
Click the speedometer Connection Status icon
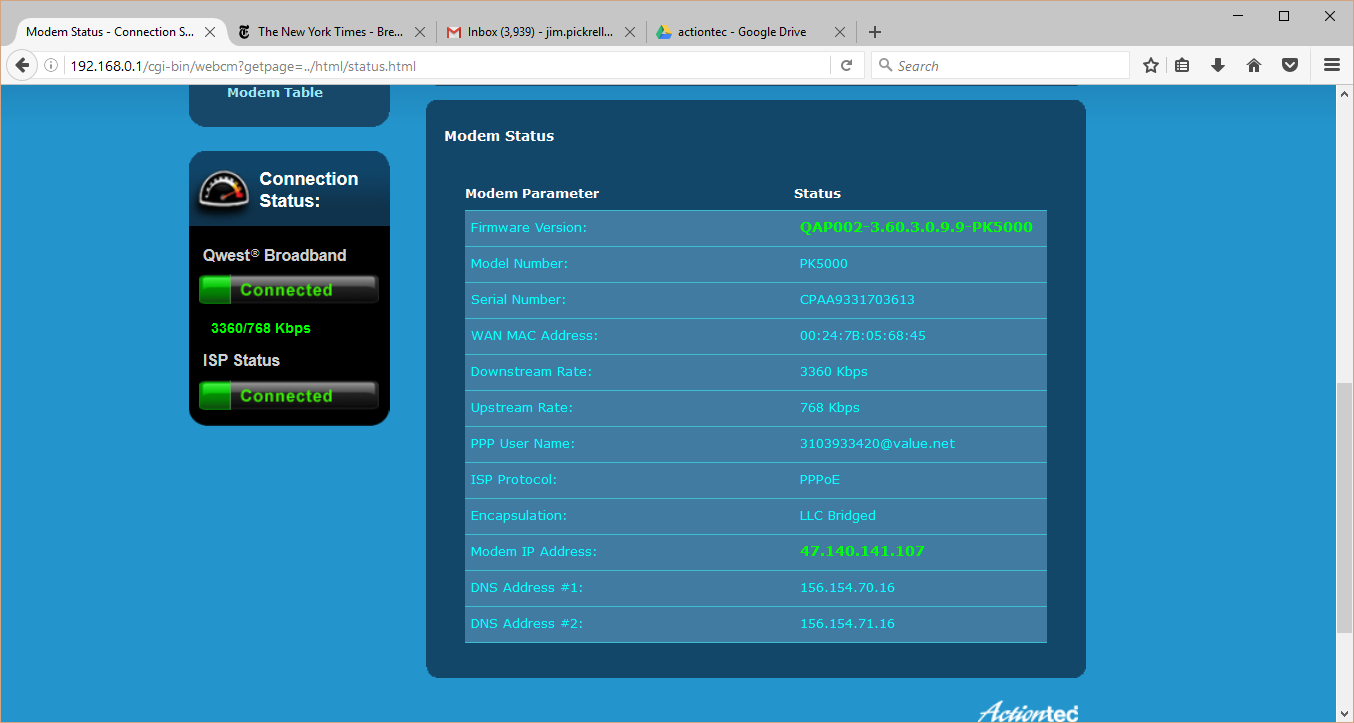(223, 190)
